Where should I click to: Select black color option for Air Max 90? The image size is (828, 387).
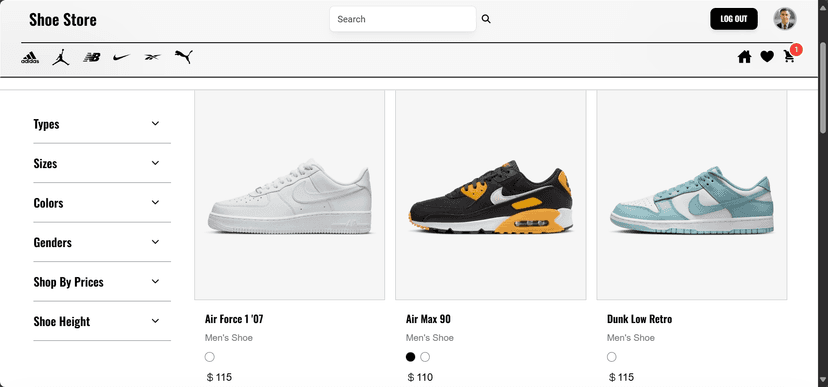(x=410, y=357)
